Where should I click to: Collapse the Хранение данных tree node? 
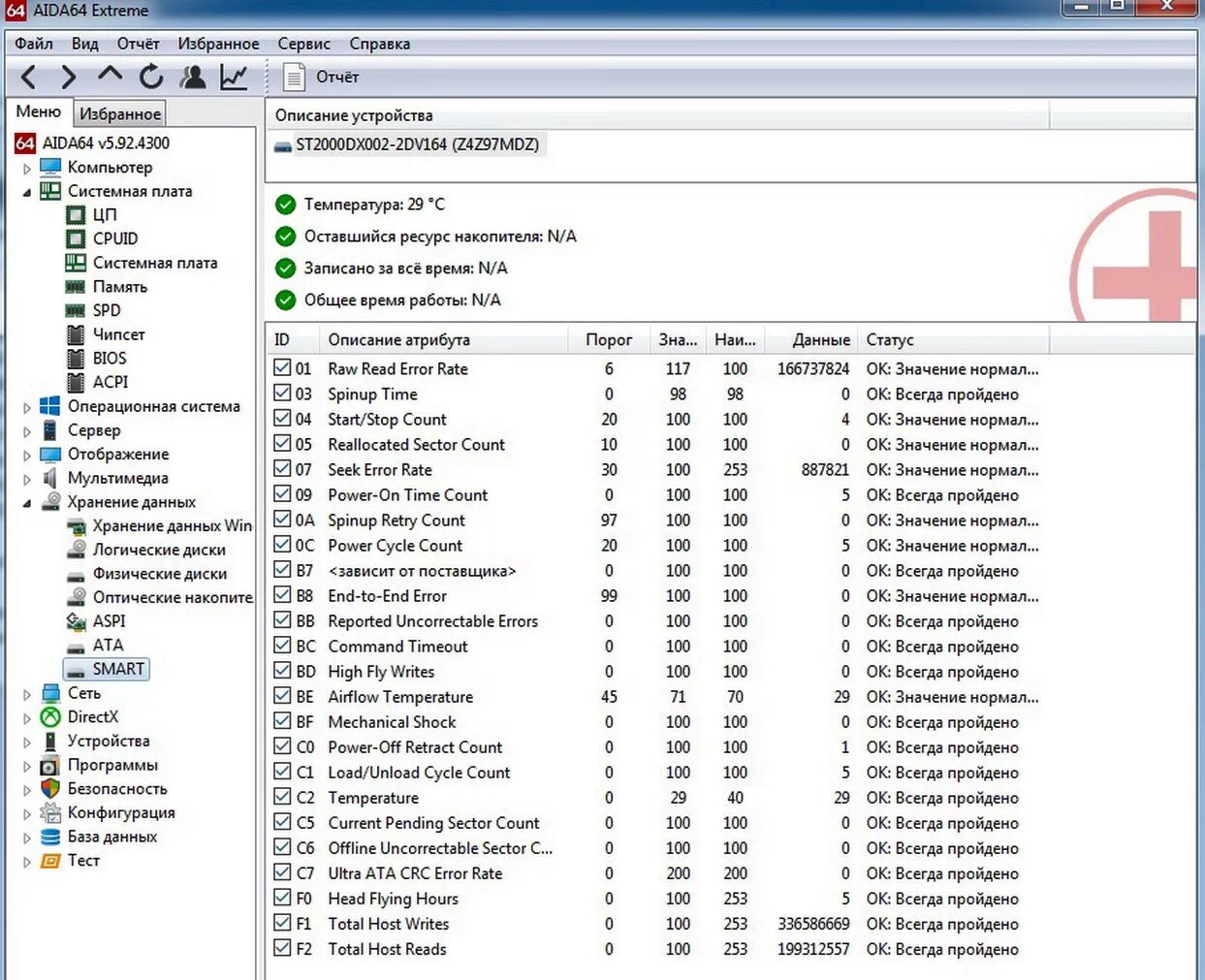(27, 503)
